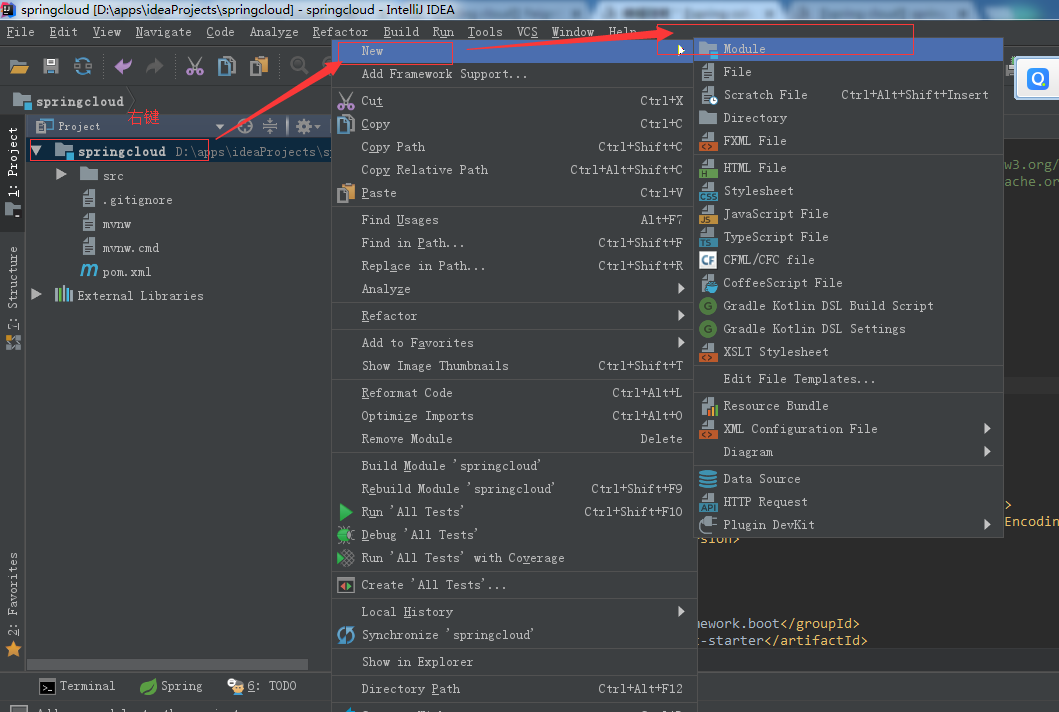
Task: Choose FXML File option
Action: tap(848, 141)
